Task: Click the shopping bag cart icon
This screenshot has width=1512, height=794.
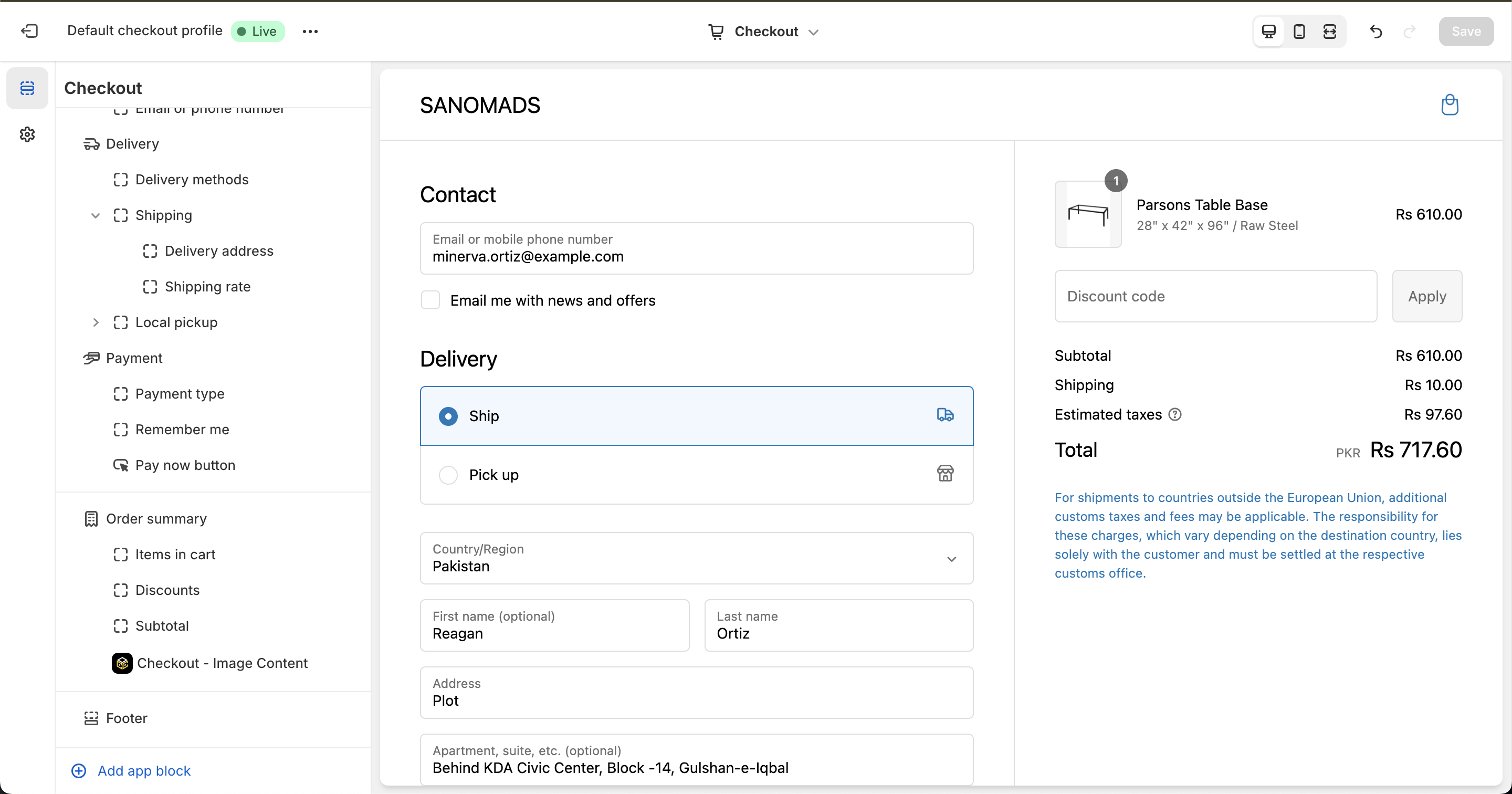Action: pyautogui.click(x=1449, y=105)
